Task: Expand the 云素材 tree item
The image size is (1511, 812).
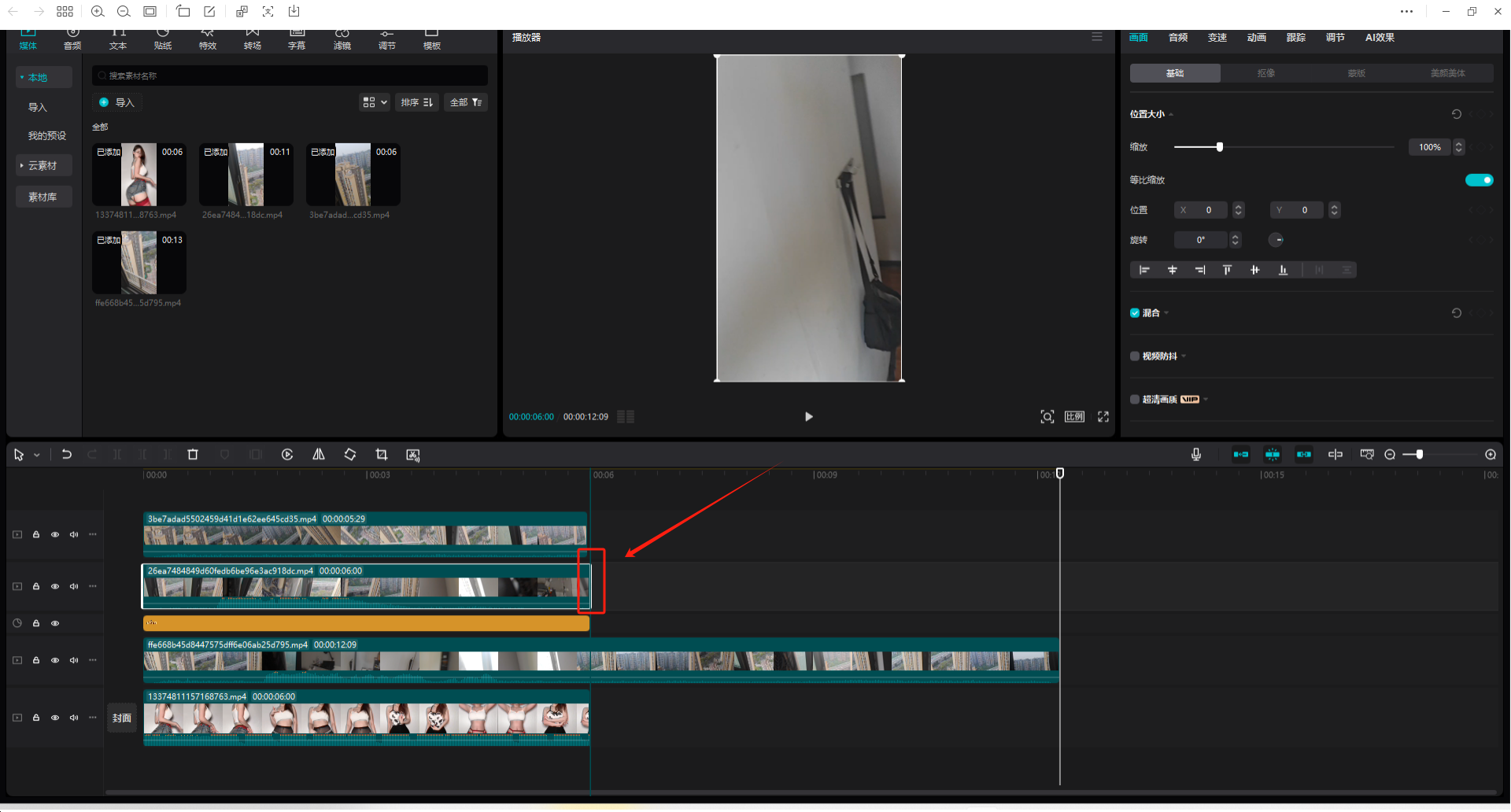Action: pyautogui.click(x=21, y=165)
